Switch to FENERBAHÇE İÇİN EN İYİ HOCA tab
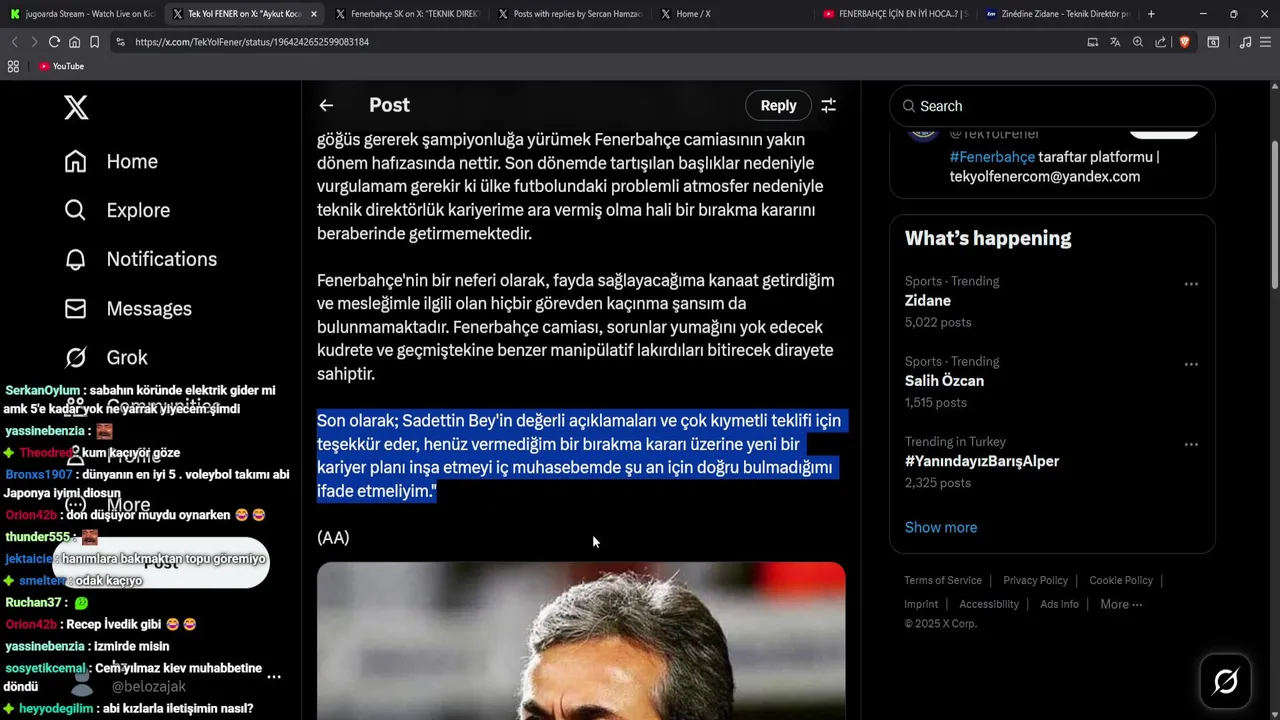The width and height of the screenshot is (1280, 720). click(896, 14)
